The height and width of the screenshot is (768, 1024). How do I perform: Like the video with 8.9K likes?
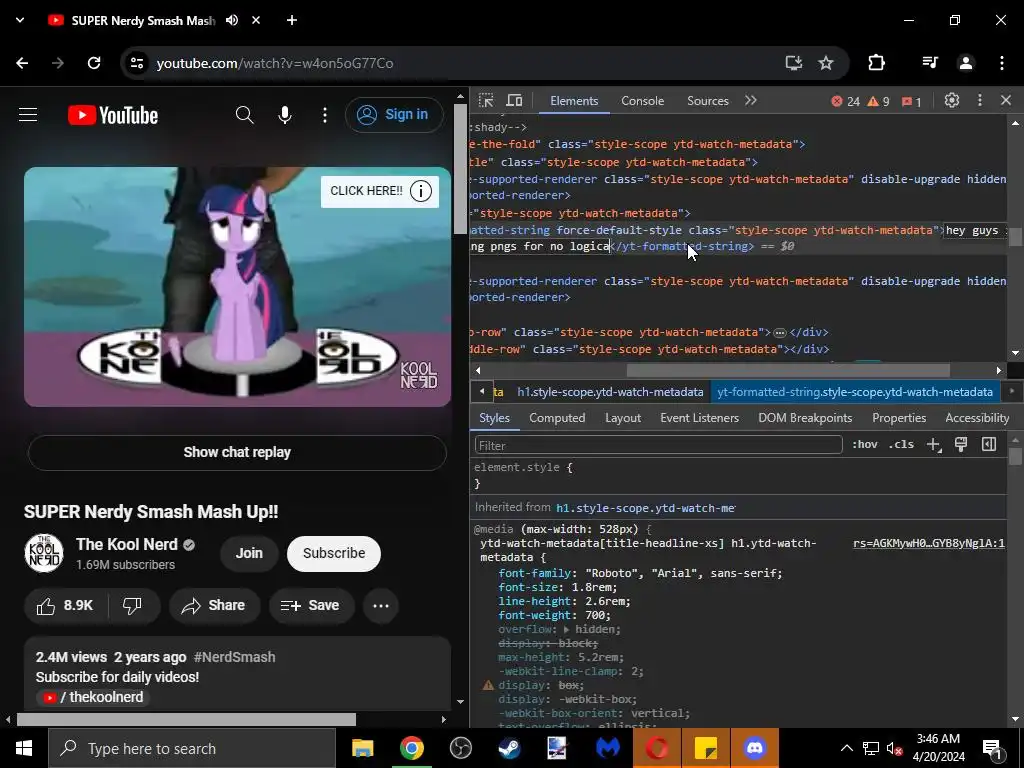[66, 605]
